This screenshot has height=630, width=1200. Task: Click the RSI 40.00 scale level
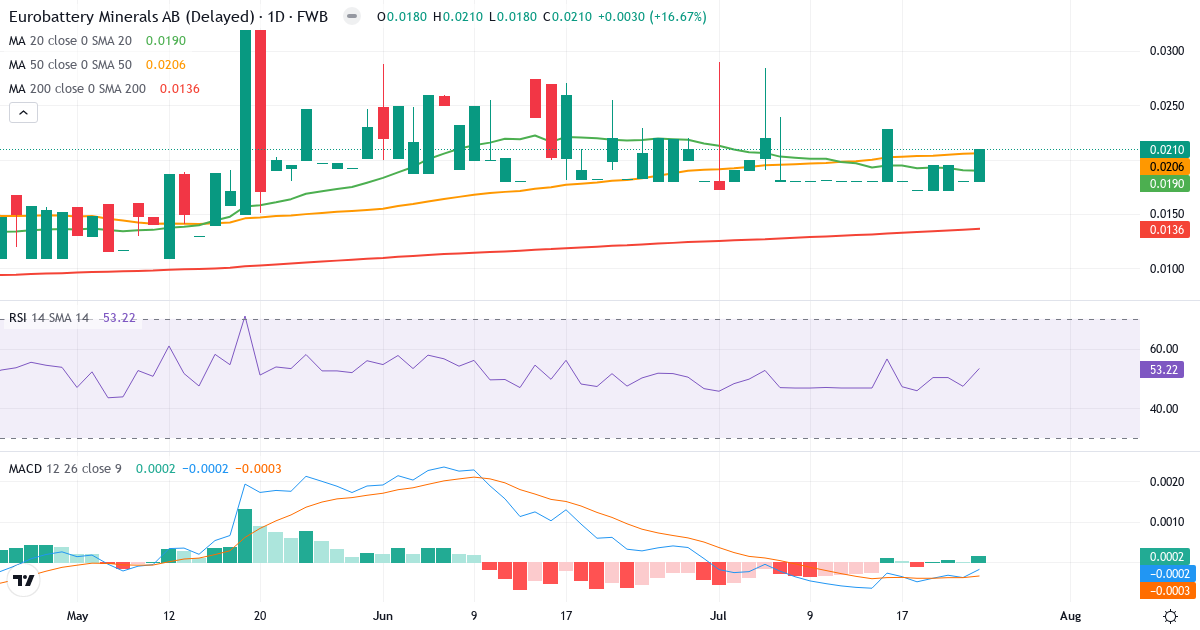[1162, 408]
